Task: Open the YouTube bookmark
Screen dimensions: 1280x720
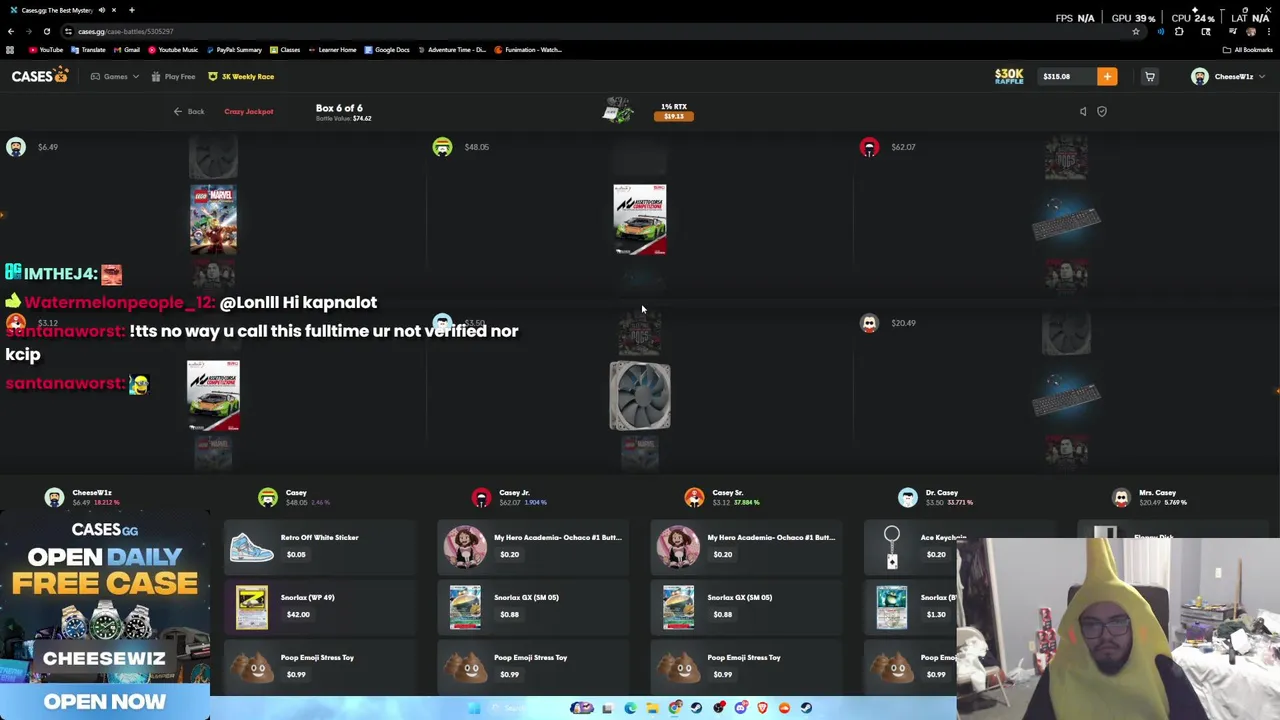Action: [x=47, y=49]
